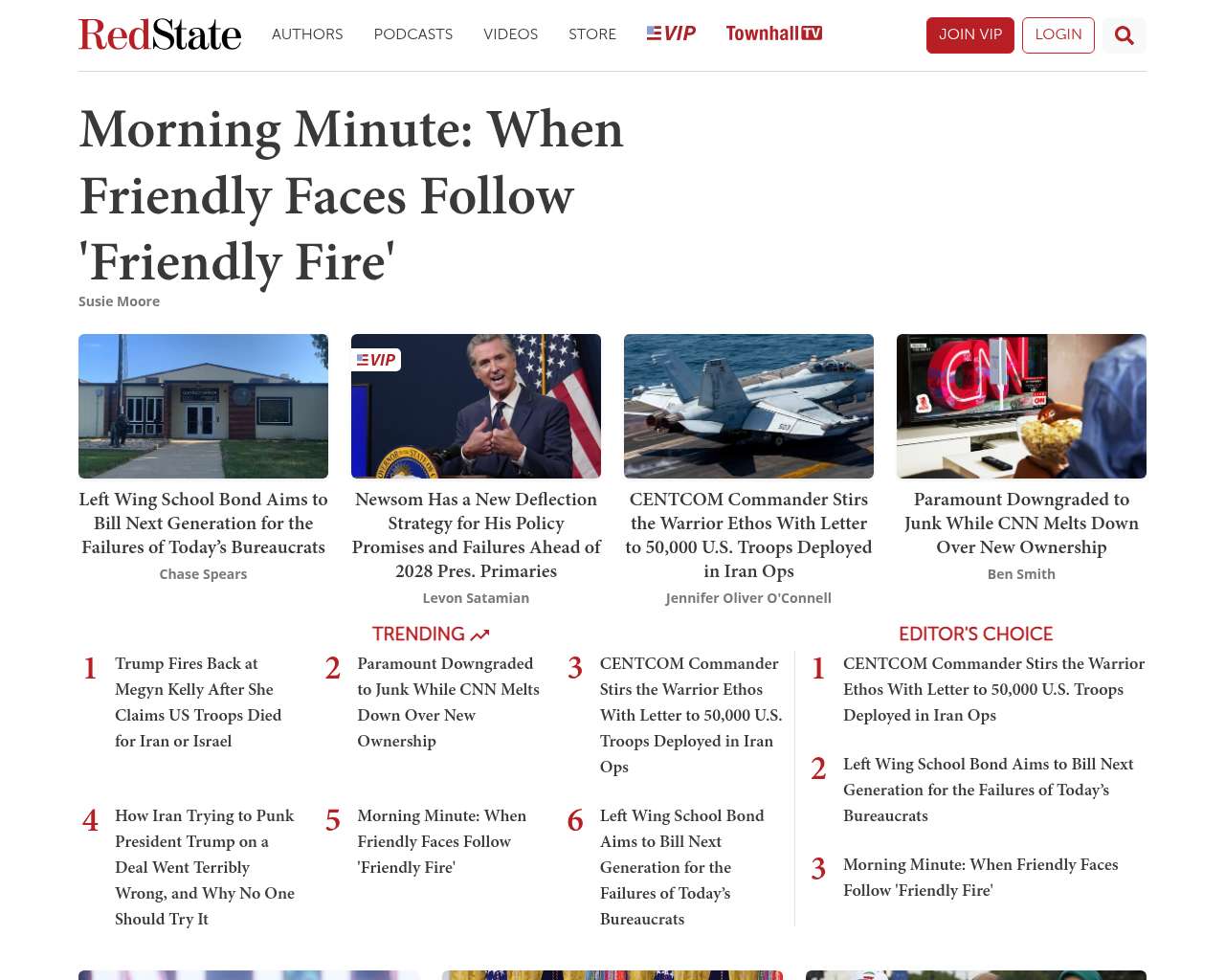Image resolution: width=1225 pixels, height=980 pixels.
Task: Open the fighter jet article thumbnail
Action: click(x=748, y=406)
